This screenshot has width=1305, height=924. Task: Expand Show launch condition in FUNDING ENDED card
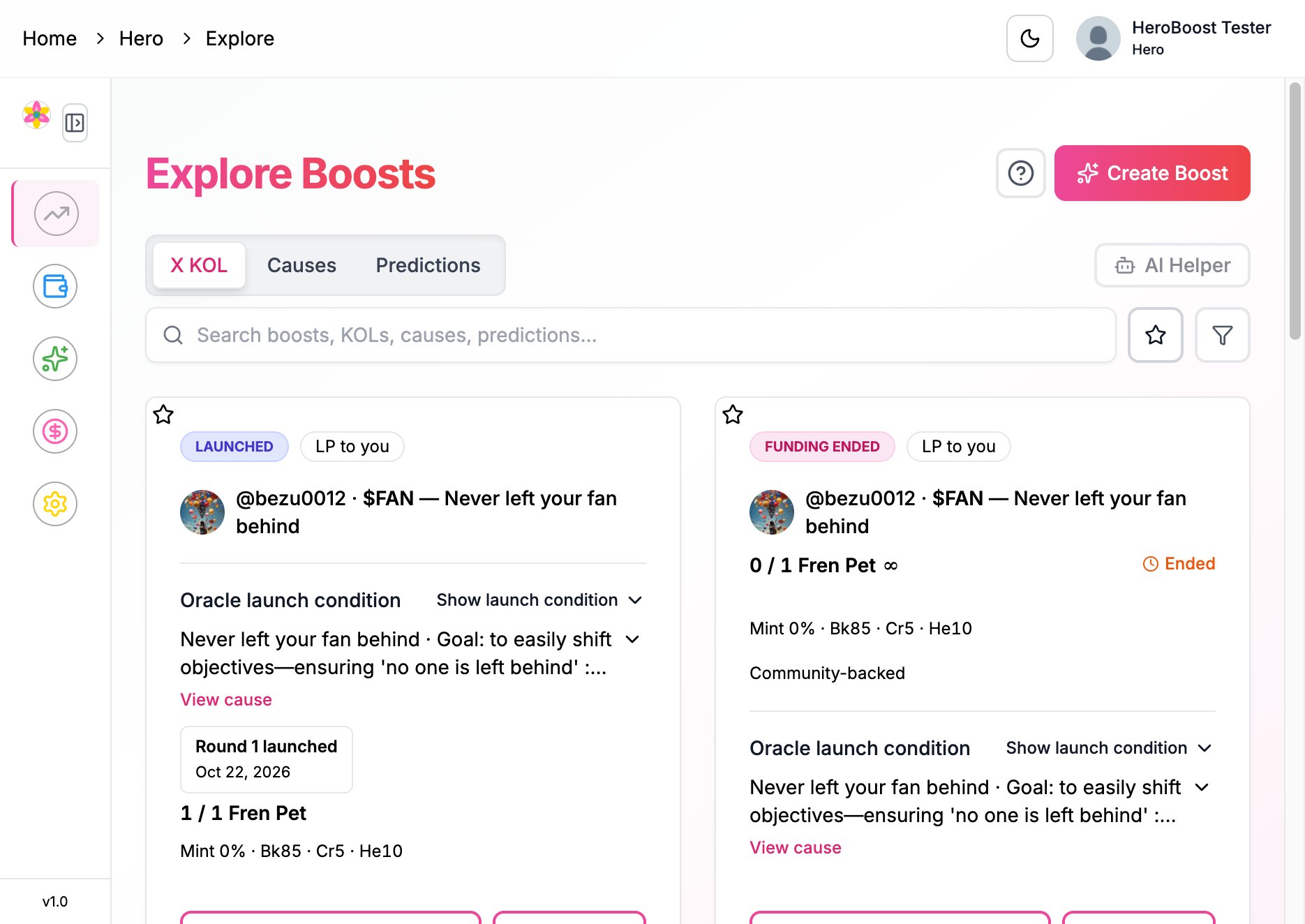[1109, 748]
